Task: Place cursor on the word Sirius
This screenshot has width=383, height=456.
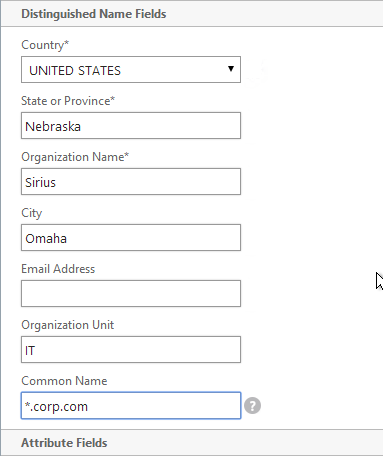Action: 41,182
